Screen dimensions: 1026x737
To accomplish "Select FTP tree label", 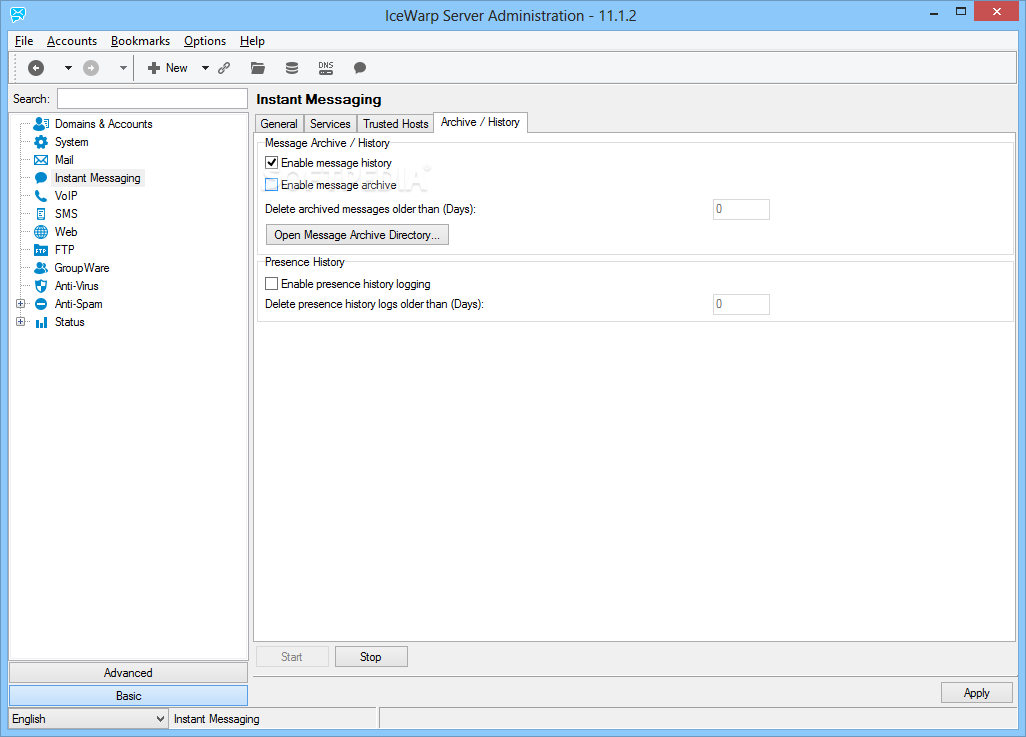I will tap(65, 250).
